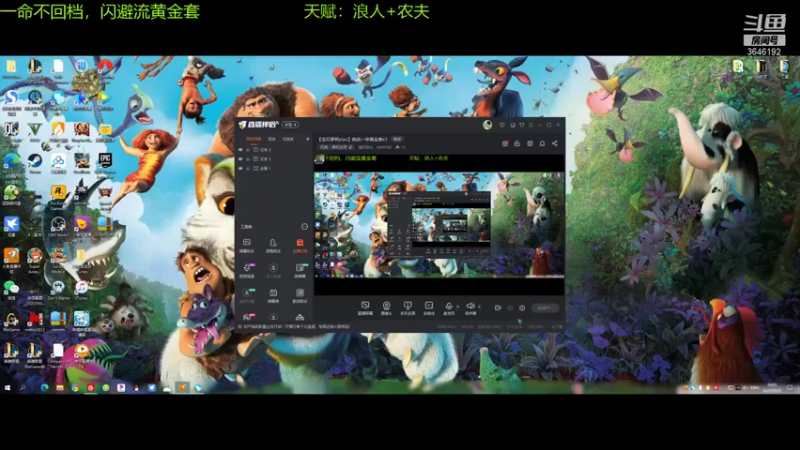Collapse the toolbox panel with the circle button

(x=305, y=227)
